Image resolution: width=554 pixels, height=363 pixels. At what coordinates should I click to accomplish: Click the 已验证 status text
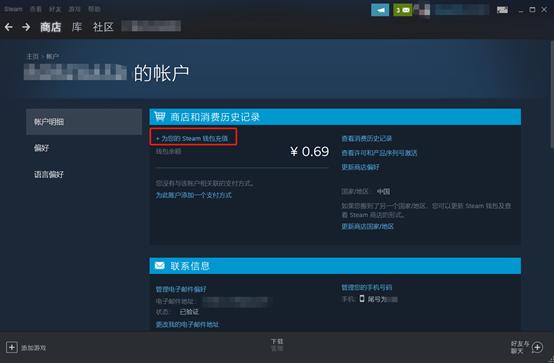(189, 312)
